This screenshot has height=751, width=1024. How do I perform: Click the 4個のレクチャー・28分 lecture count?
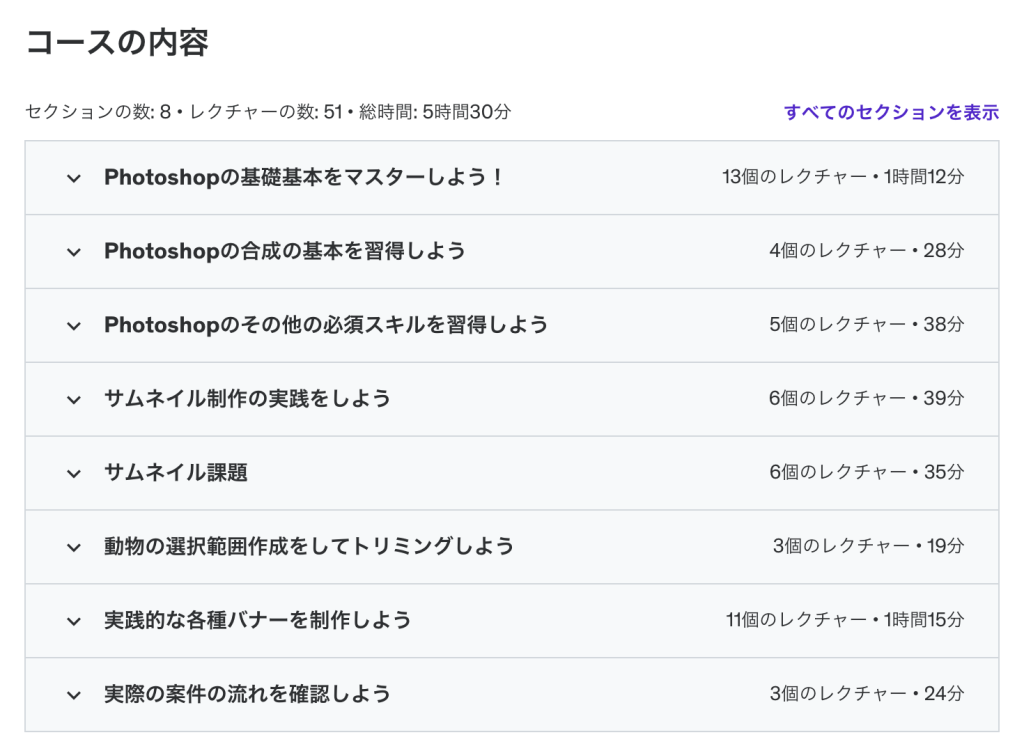866,251
